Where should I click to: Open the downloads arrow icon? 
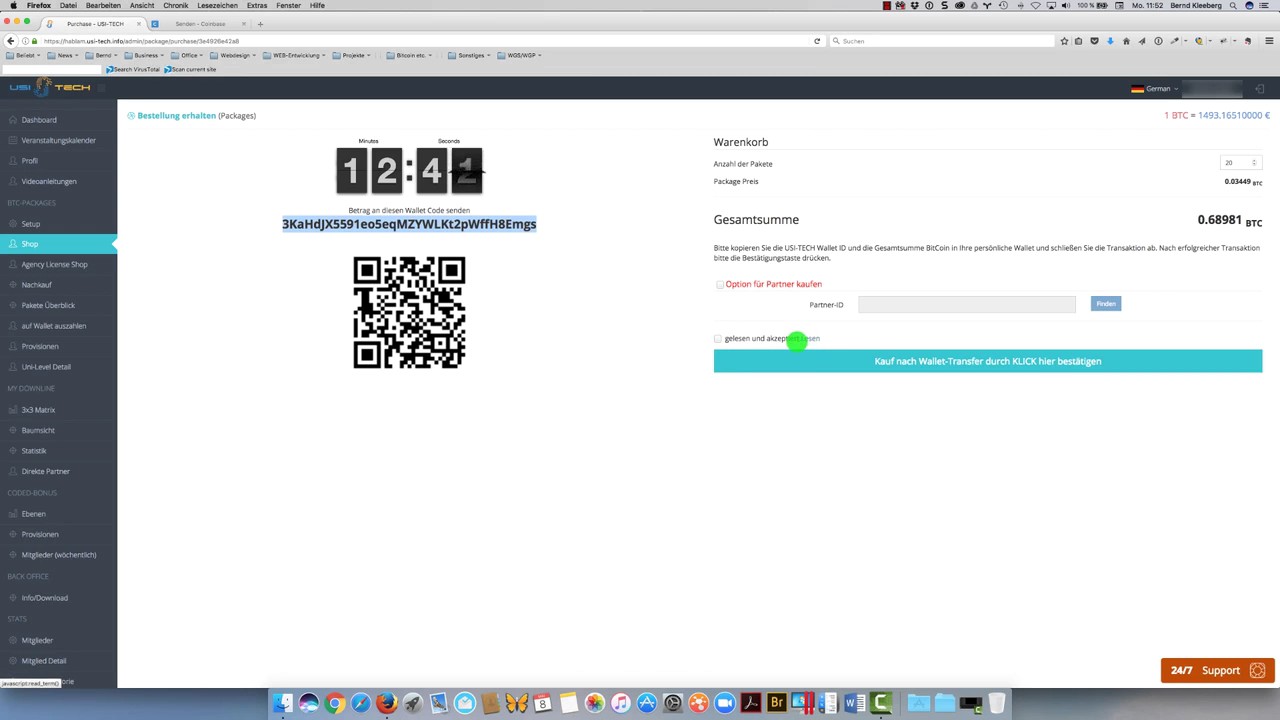(1110, 41)
